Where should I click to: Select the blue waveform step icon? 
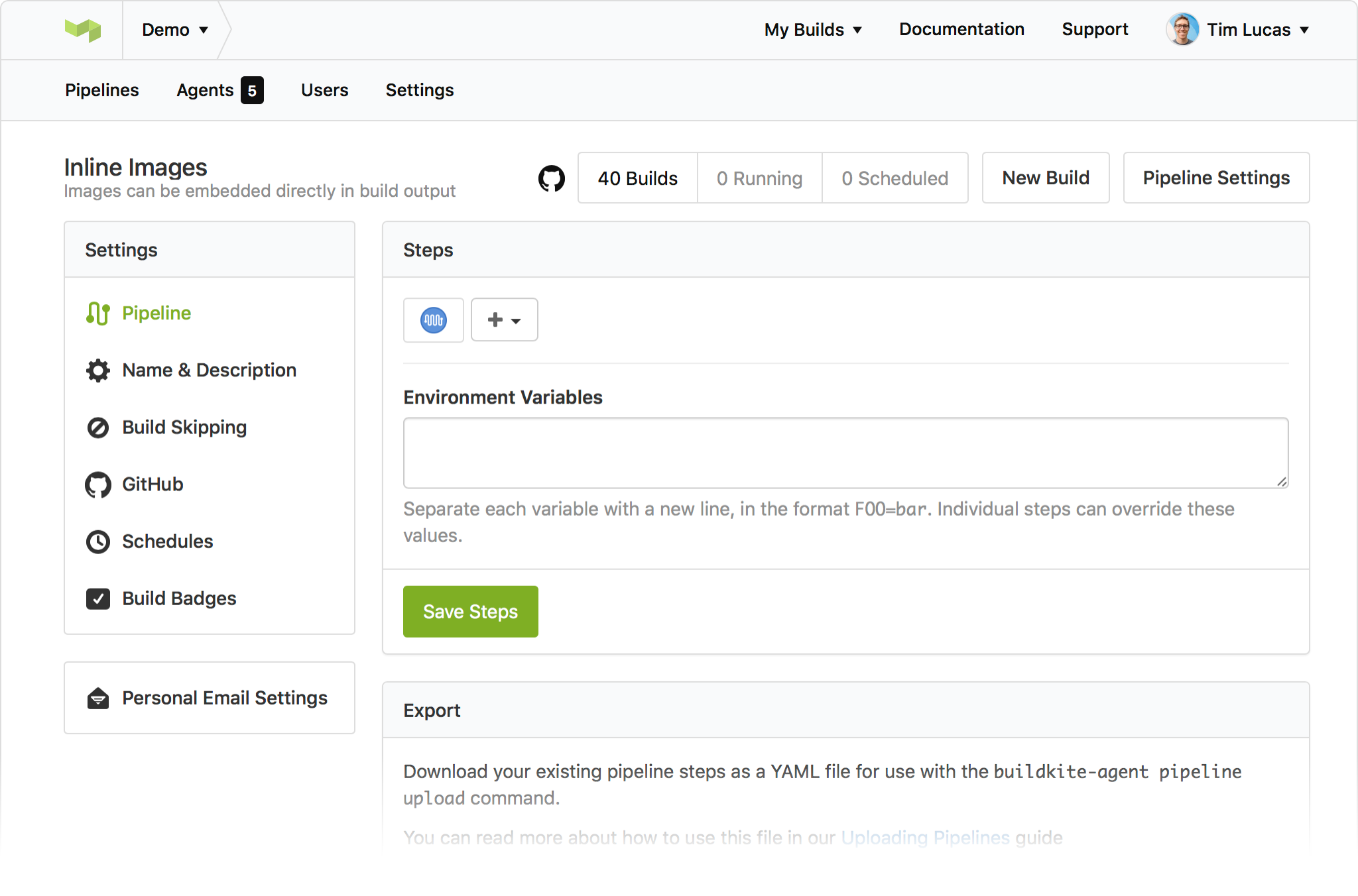434,320
